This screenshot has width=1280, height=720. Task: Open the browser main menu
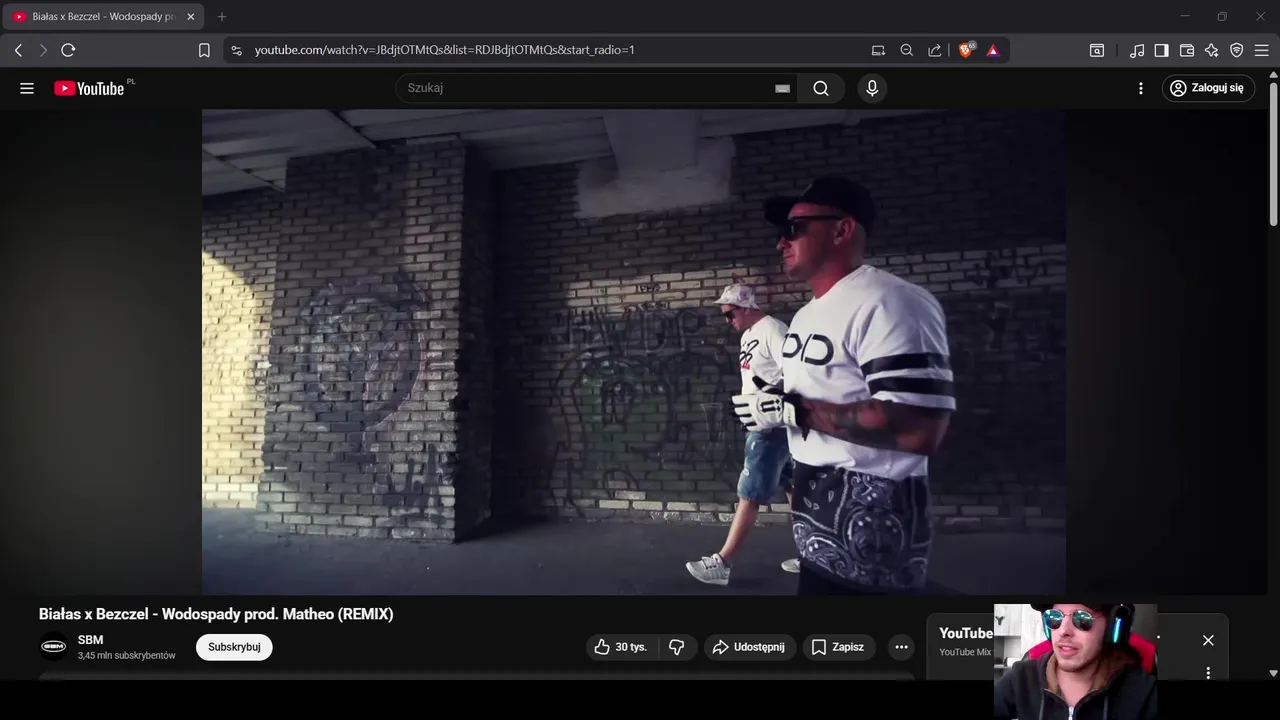point(1262,50)
